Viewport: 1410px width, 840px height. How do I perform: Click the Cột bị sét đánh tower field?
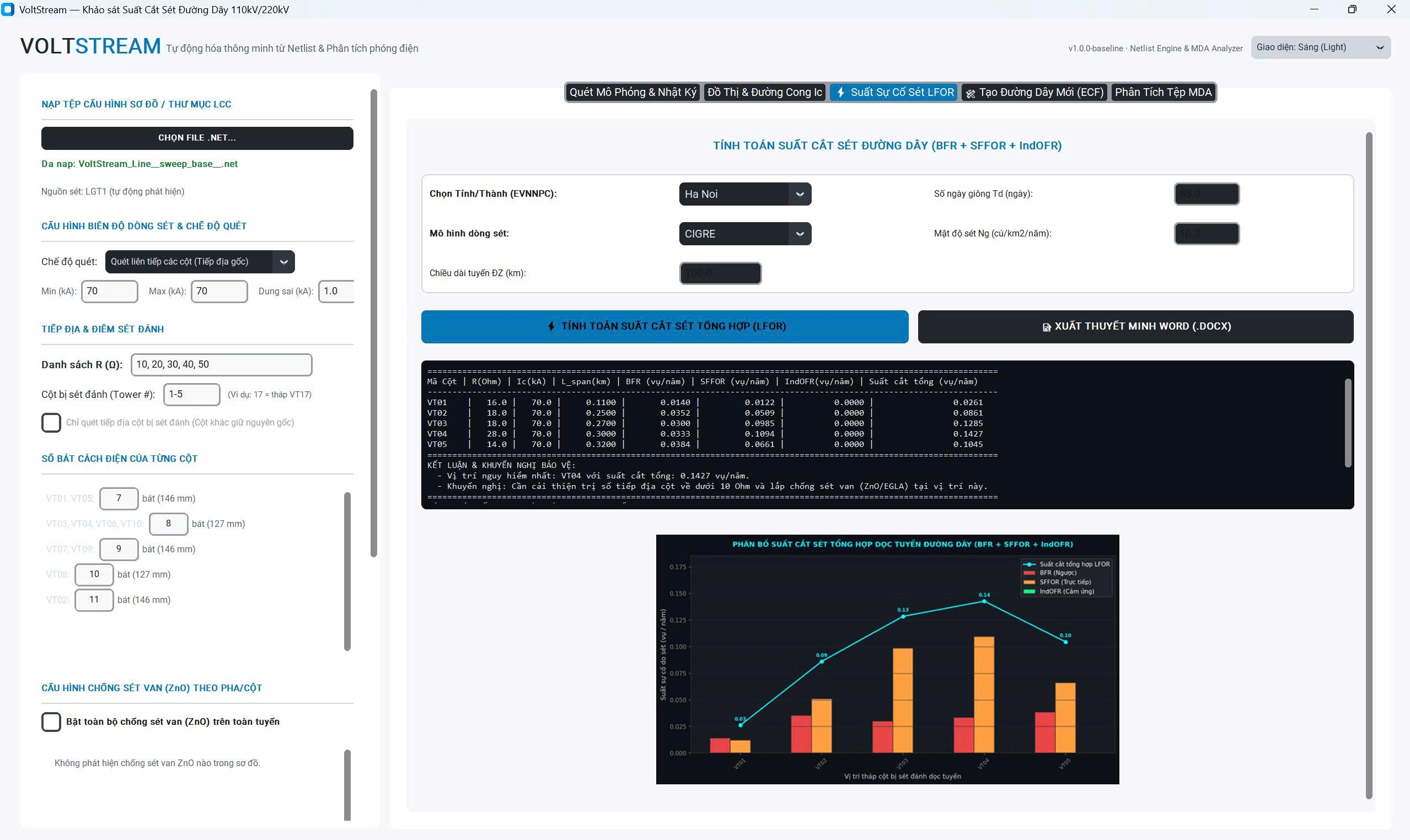pos(191,395)
